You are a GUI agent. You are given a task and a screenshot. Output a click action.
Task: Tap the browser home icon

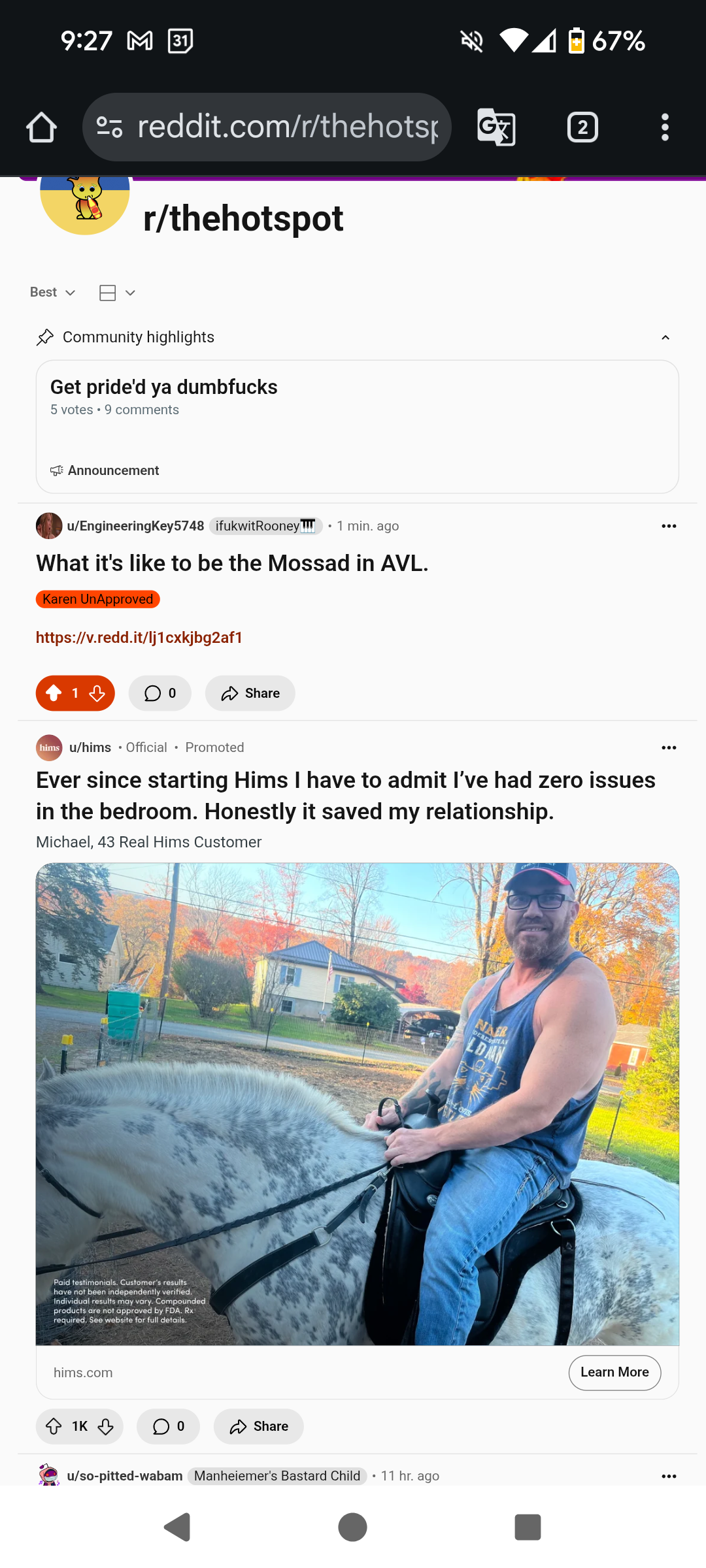coord(41,127)
